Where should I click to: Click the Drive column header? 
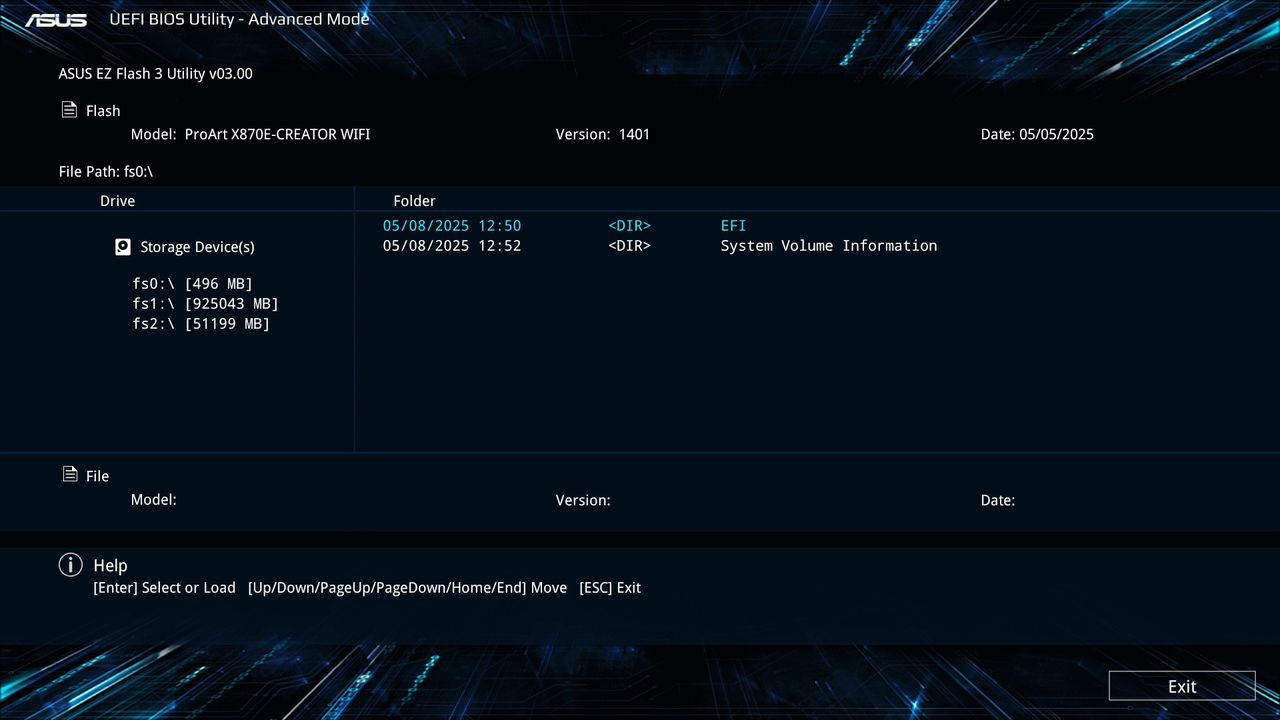click(x=117, y=201)
